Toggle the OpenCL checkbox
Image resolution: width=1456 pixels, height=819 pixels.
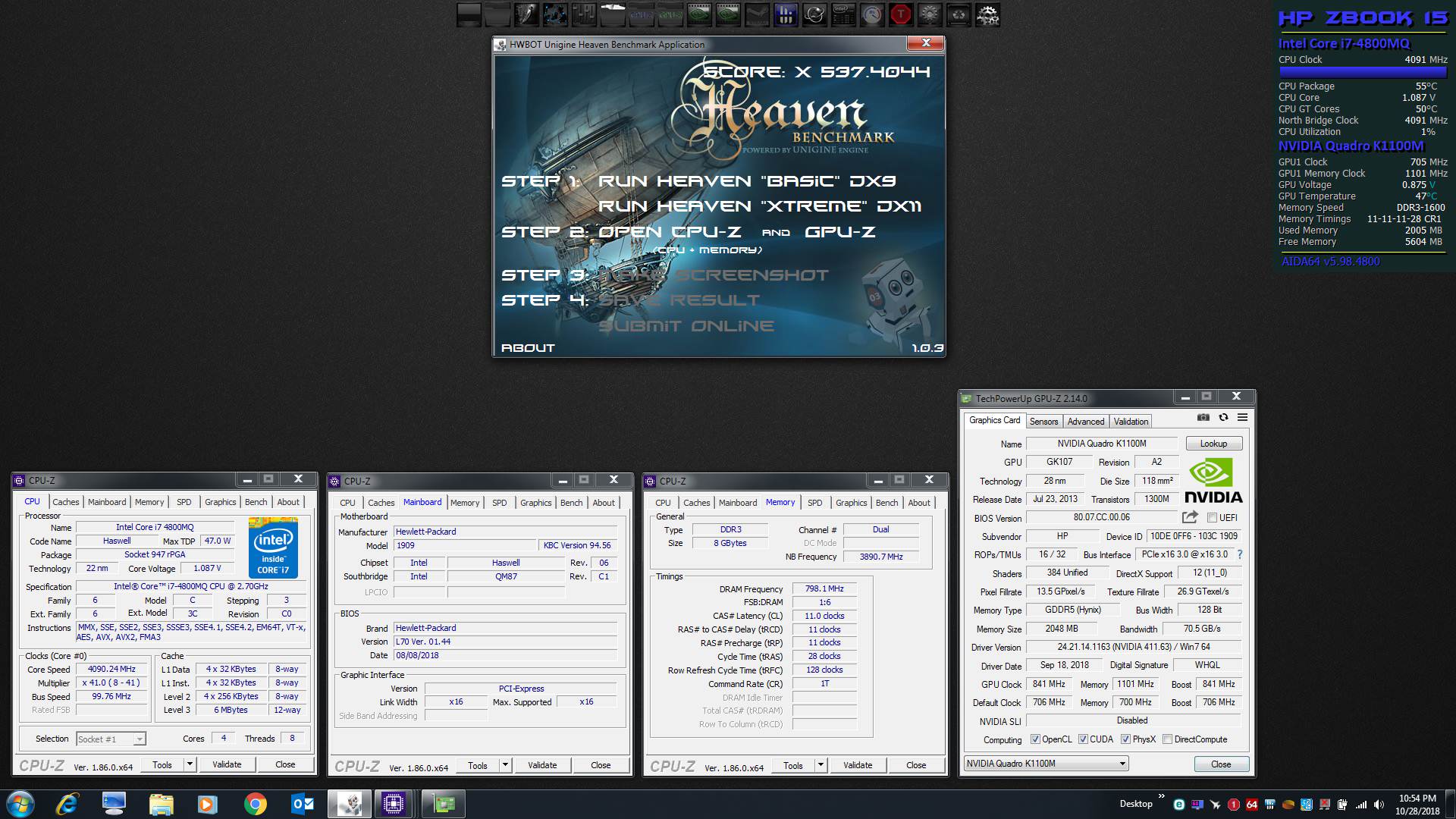1036,739
